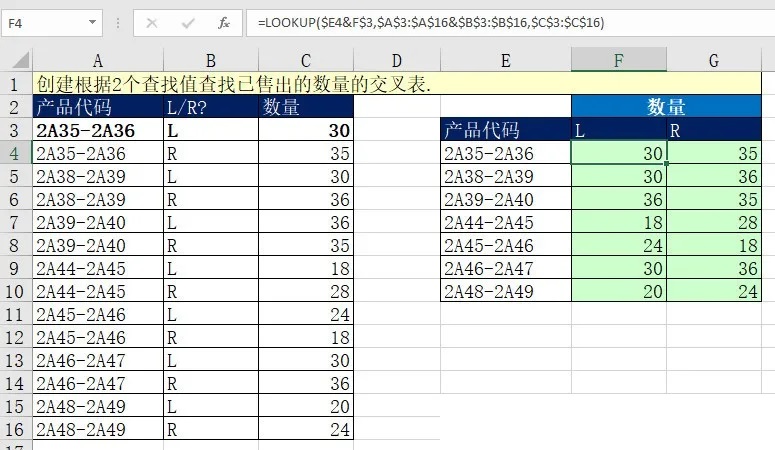The width and height of the screenshot is (775, 450).
Task: Select cell A12 containing 2A45-2A46
Action: pyautogui.click(x=98, y=337)
